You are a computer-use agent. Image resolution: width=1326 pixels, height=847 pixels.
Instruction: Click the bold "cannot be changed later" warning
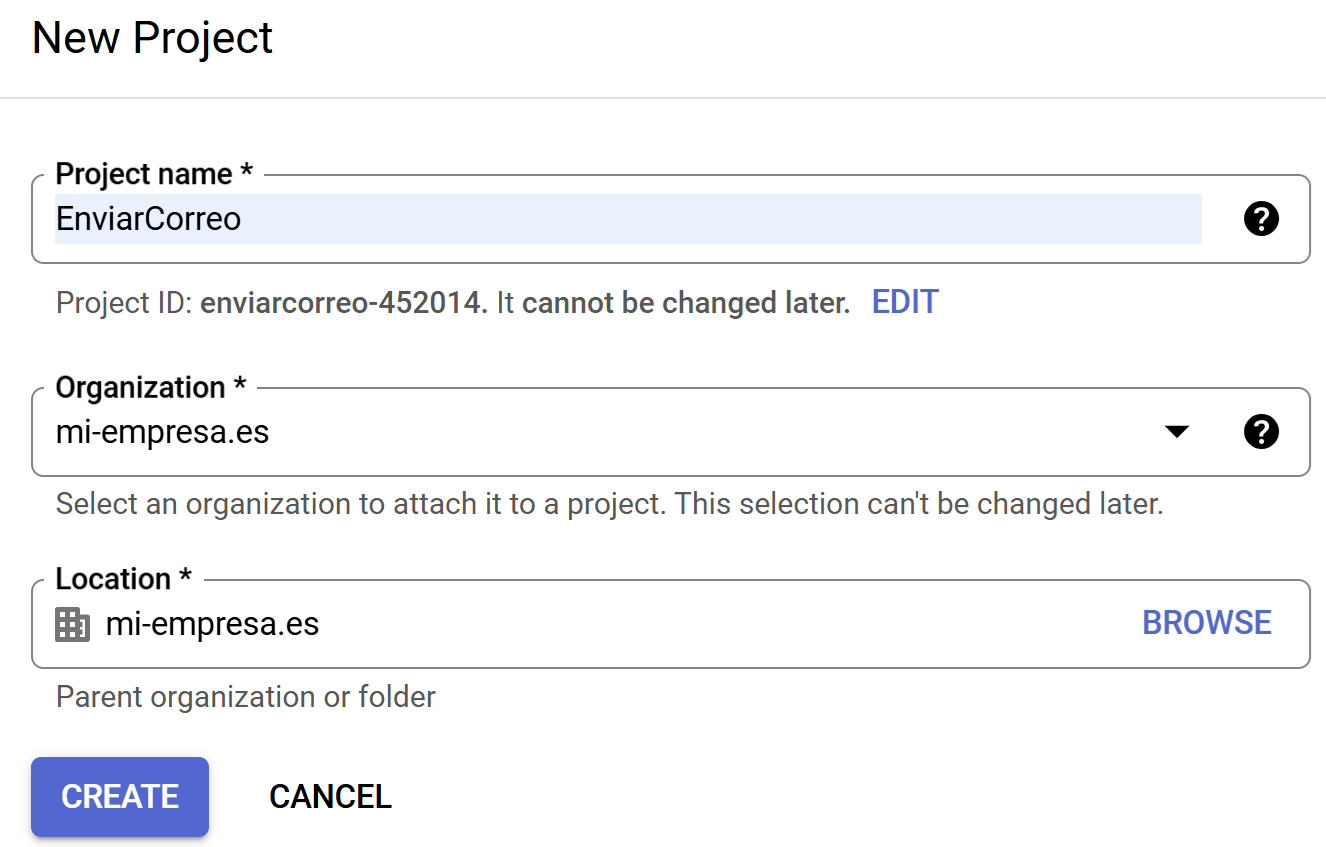click(685, 303)
